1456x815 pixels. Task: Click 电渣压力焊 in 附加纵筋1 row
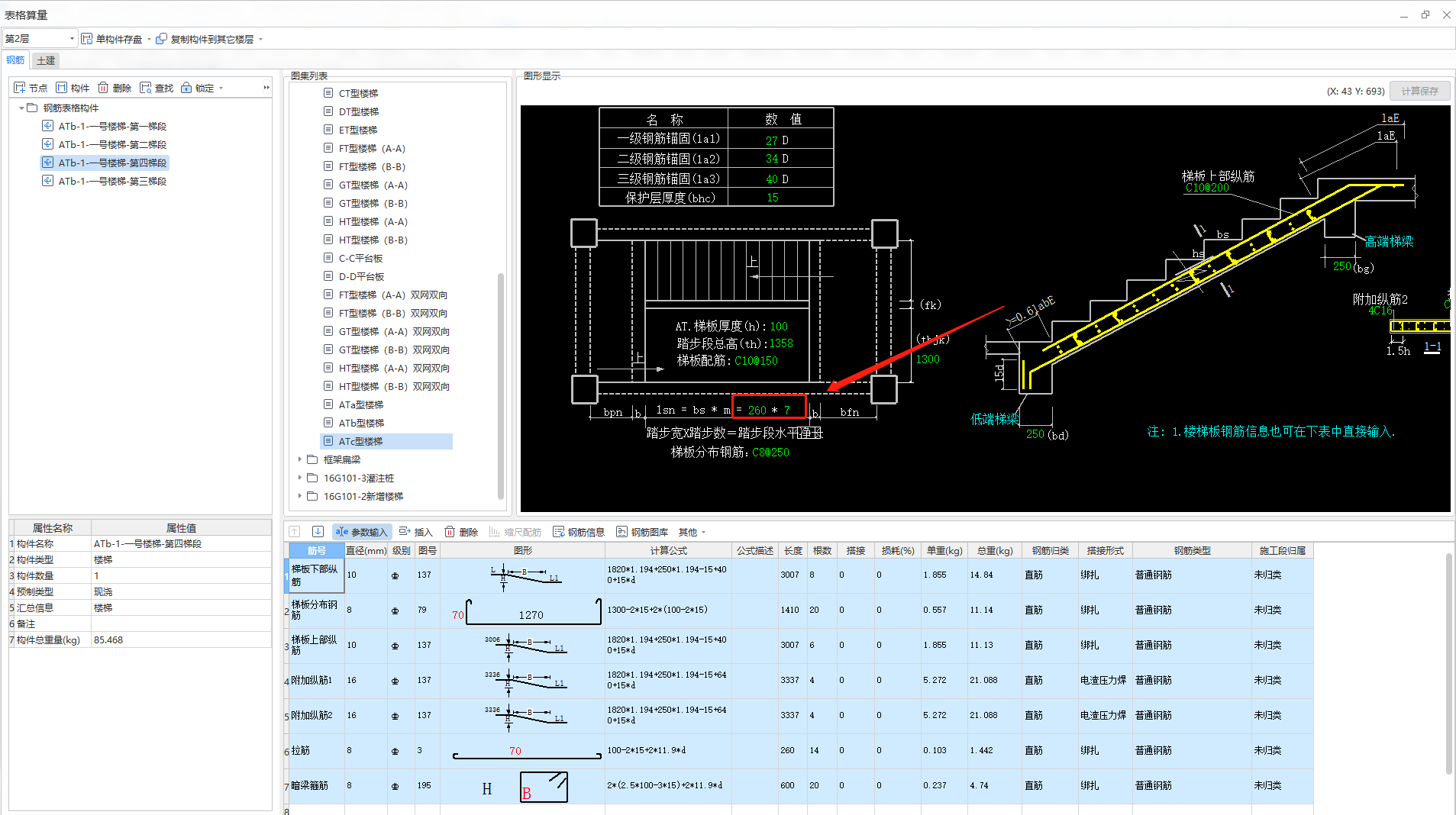coord(1102,681)
